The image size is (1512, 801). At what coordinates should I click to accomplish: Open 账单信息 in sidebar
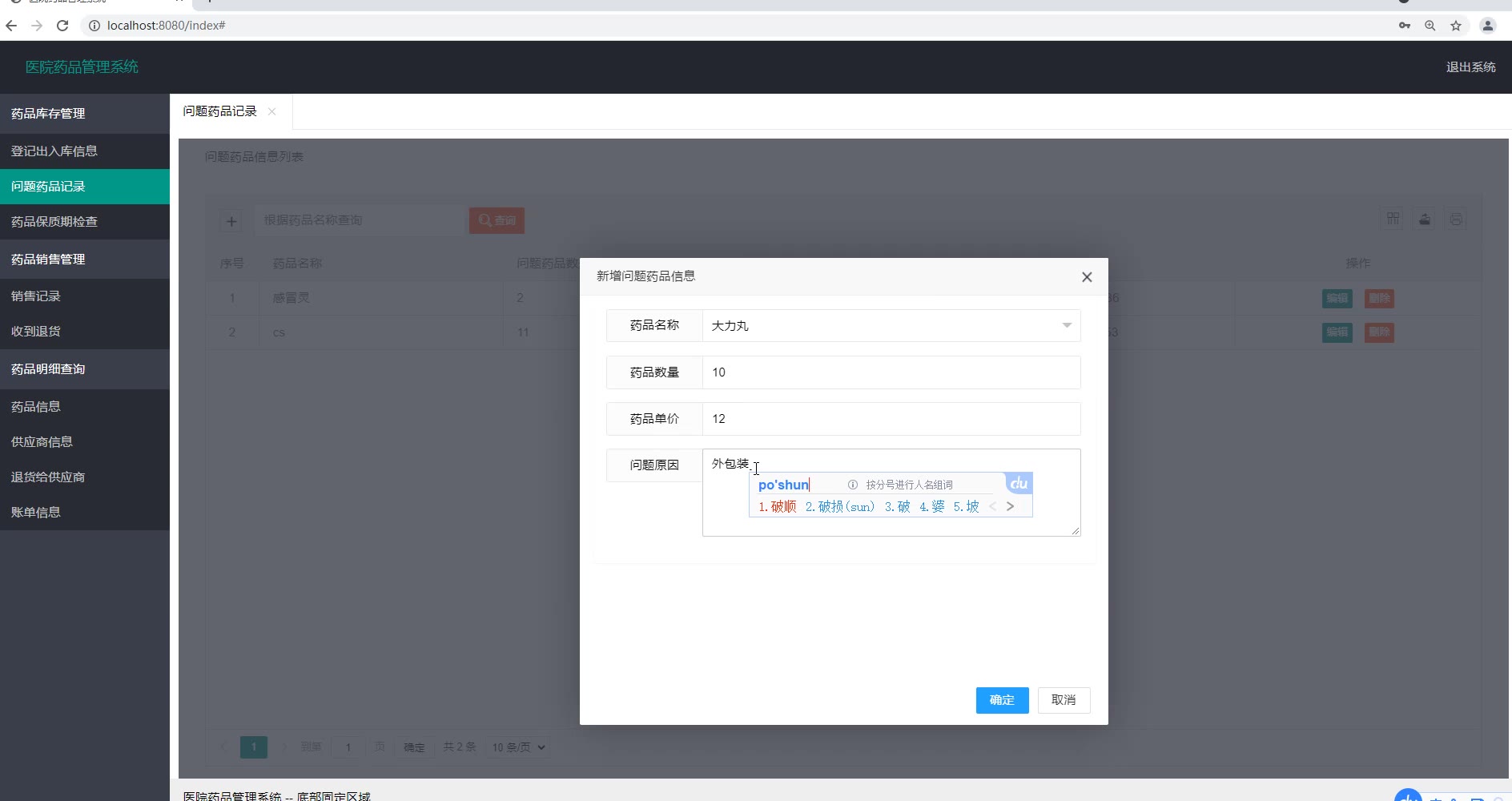[85, 513]
